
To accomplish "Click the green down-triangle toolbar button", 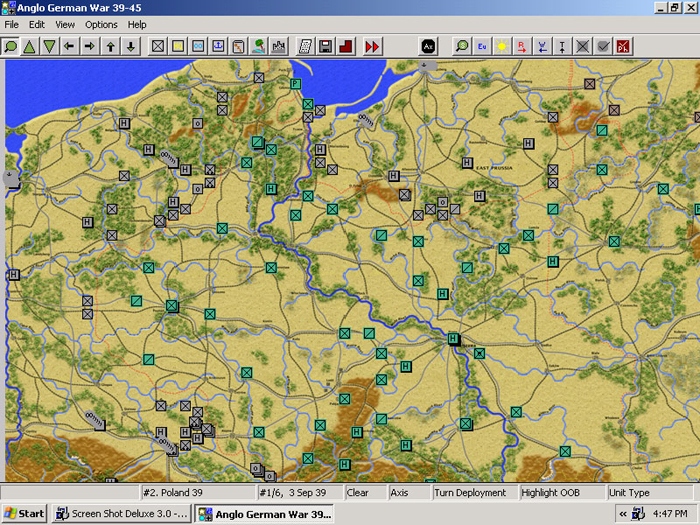I will [50, 46].
